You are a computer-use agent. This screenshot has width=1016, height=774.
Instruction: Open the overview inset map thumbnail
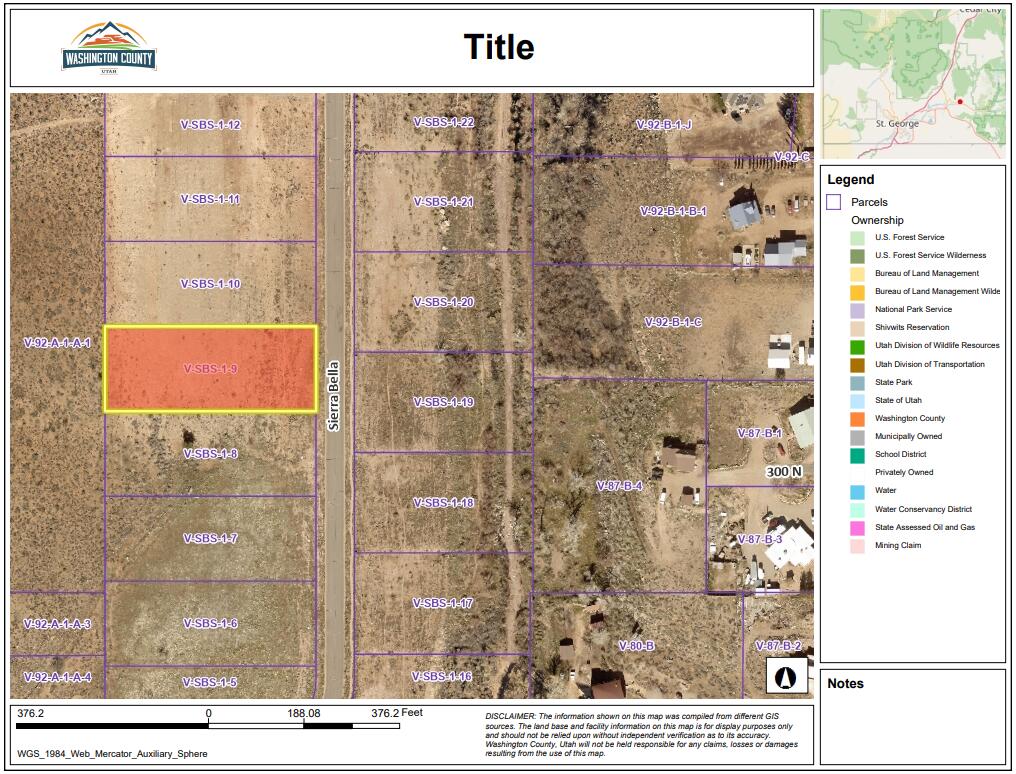[912, 84]
